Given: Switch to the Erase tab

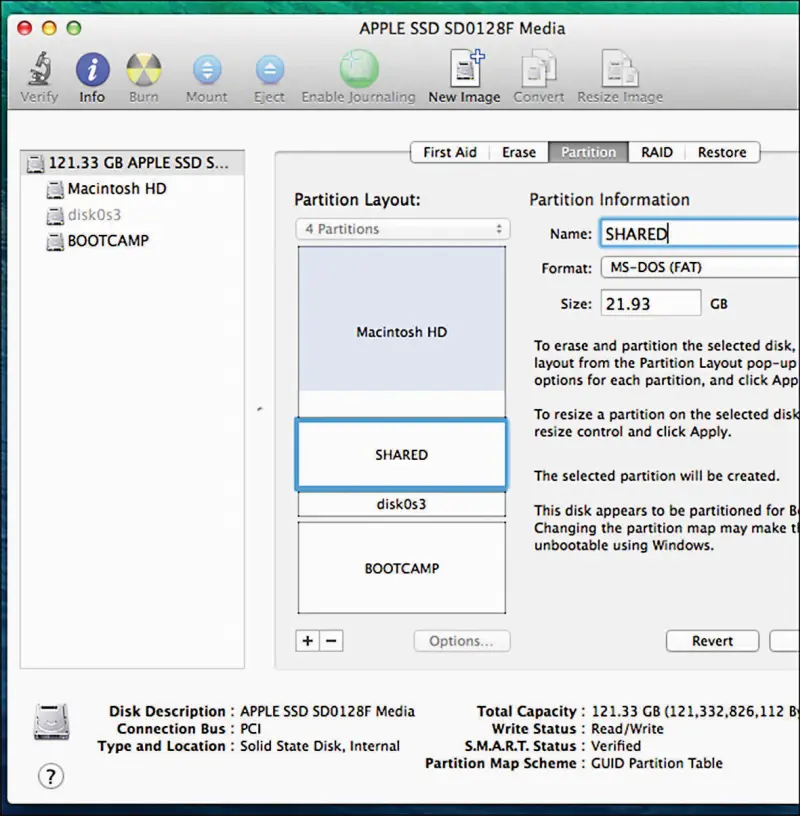Looking at the screenshot, I should click(519, 152).
